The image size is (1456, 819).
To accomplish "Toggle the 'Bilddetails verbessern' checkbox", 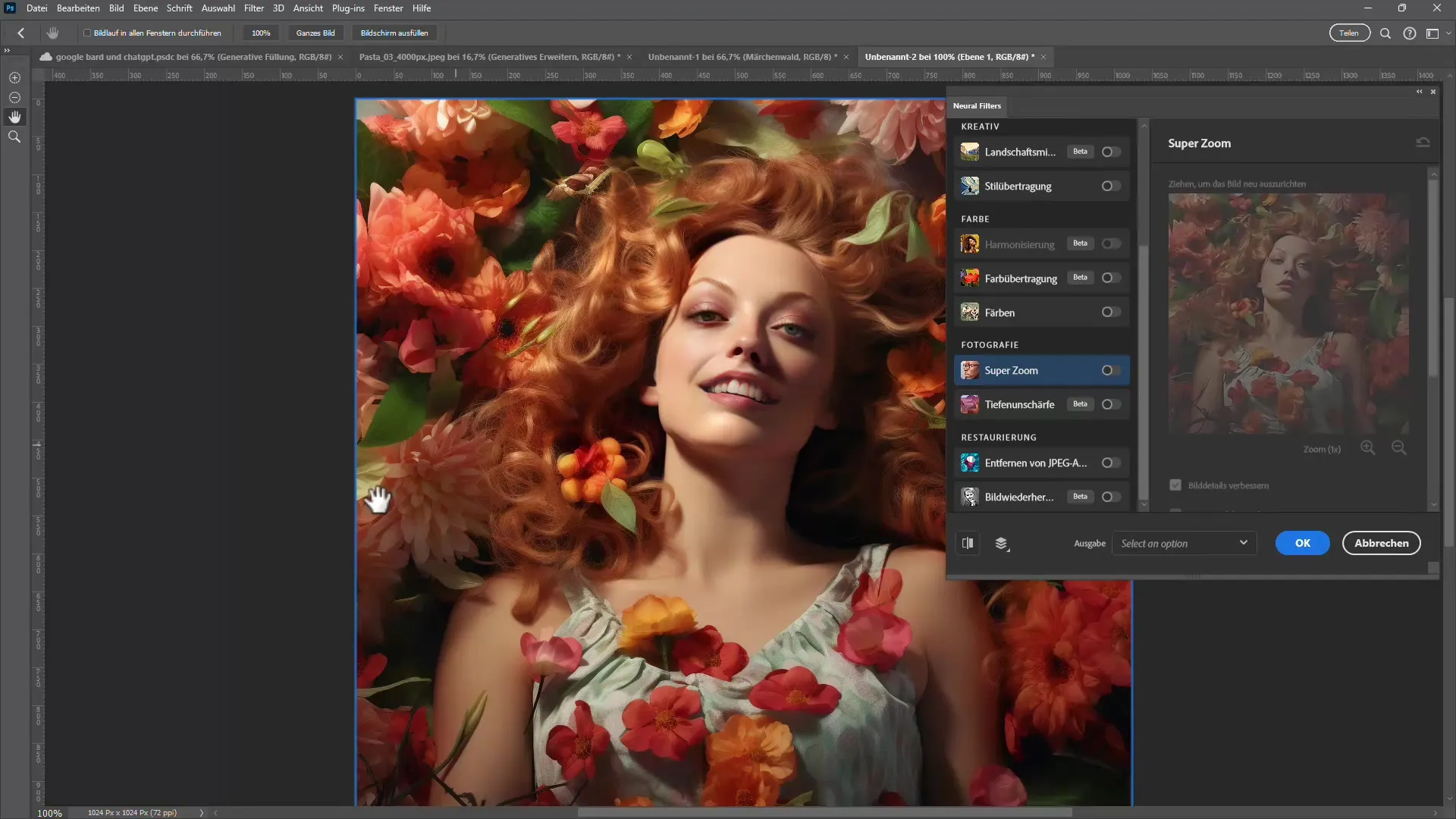I will coord(1175,485).
